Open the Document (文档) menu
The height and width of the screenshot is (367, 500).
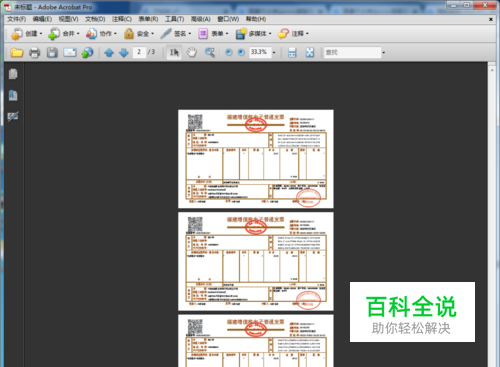pos(95,19)
